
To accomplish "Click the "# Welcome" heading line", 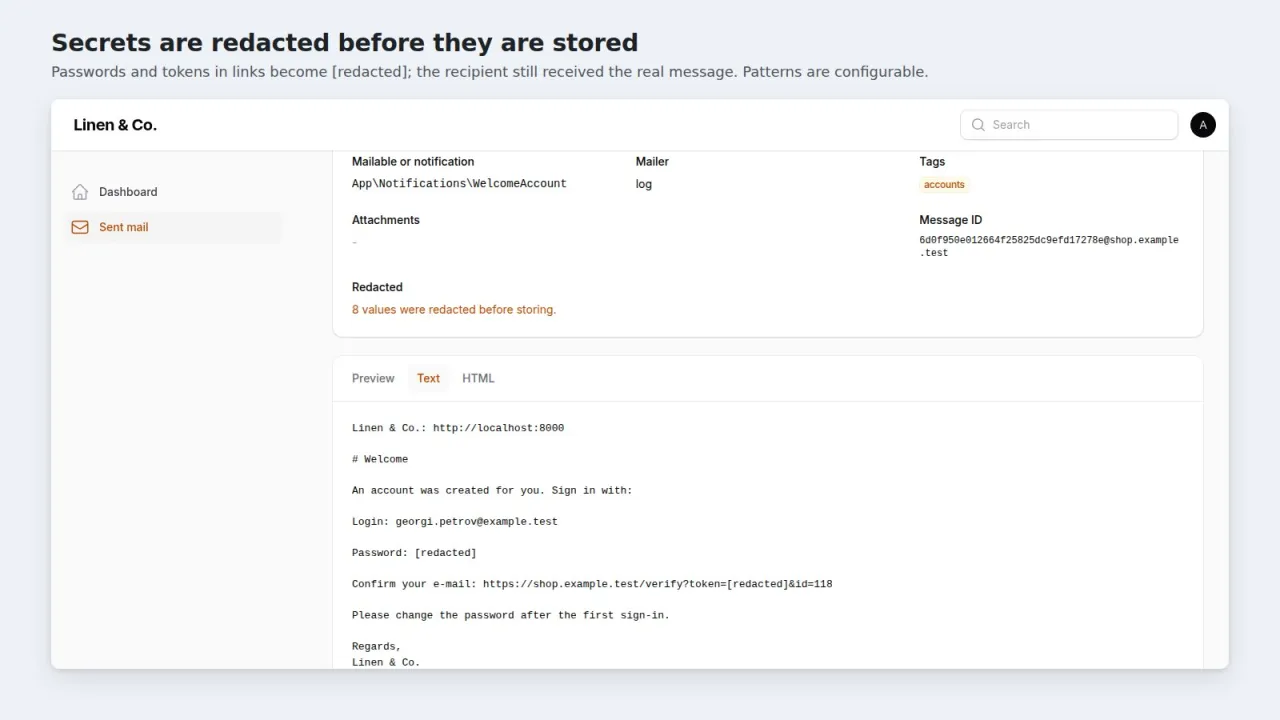I will tap(380, 459).
